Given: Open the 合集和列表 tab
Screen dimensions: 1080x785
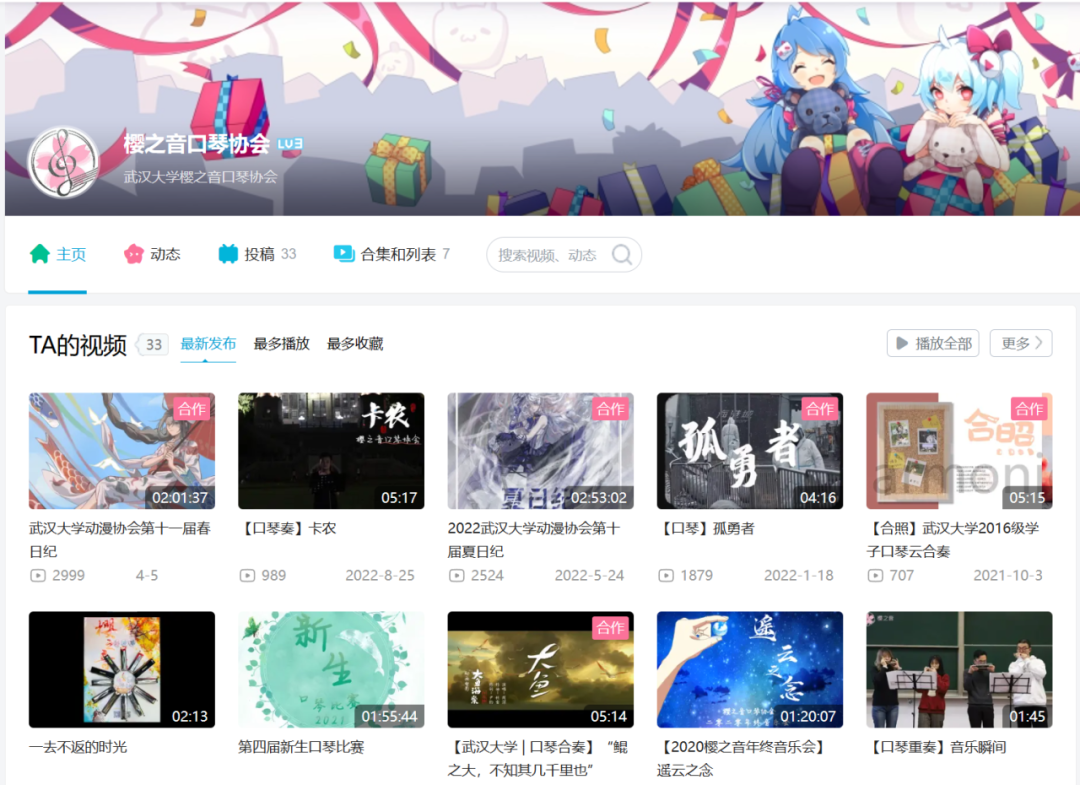Looking at the screenshot, I should 391,254.
